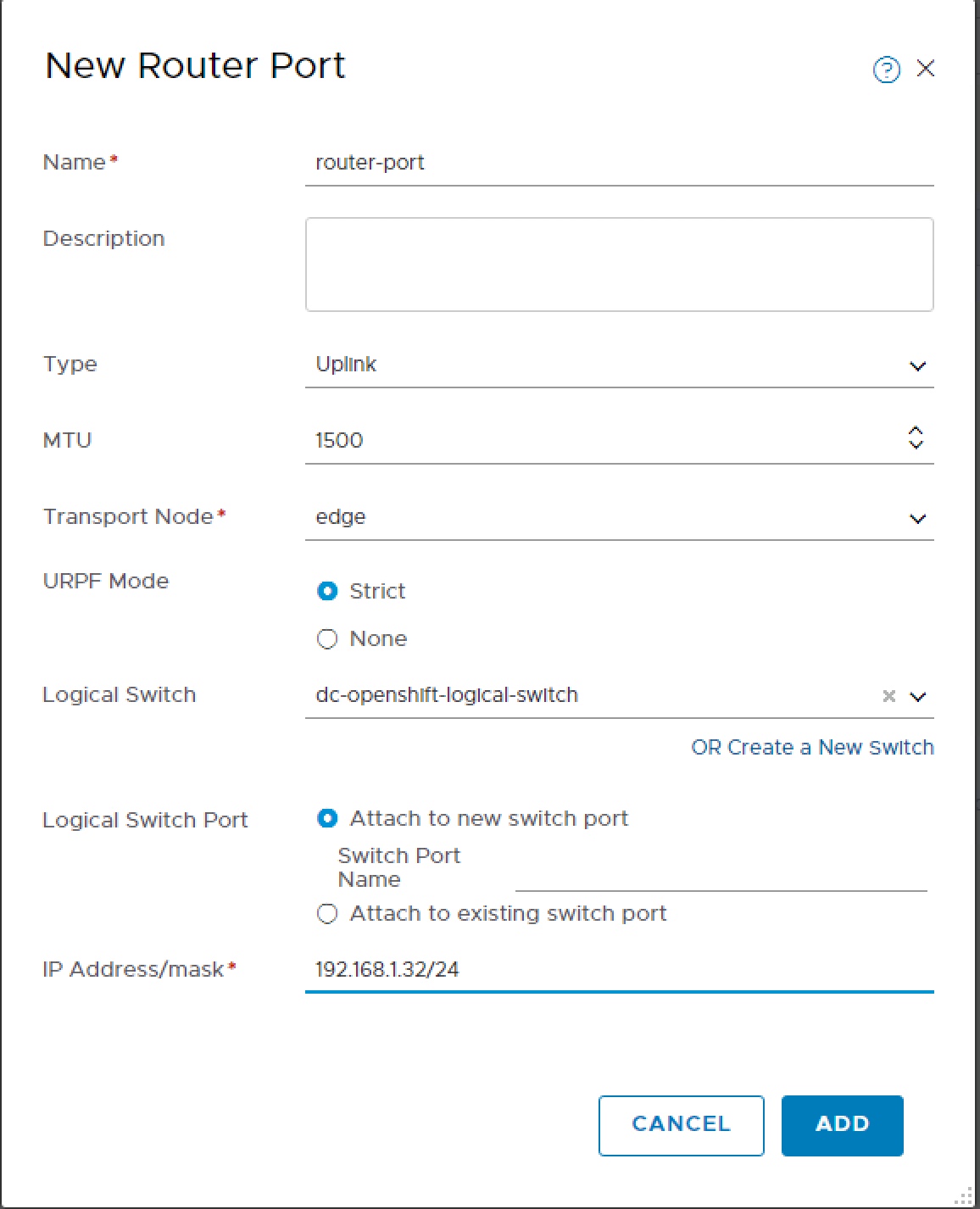Open help for the New Router Port dialog

pos(886,70)
